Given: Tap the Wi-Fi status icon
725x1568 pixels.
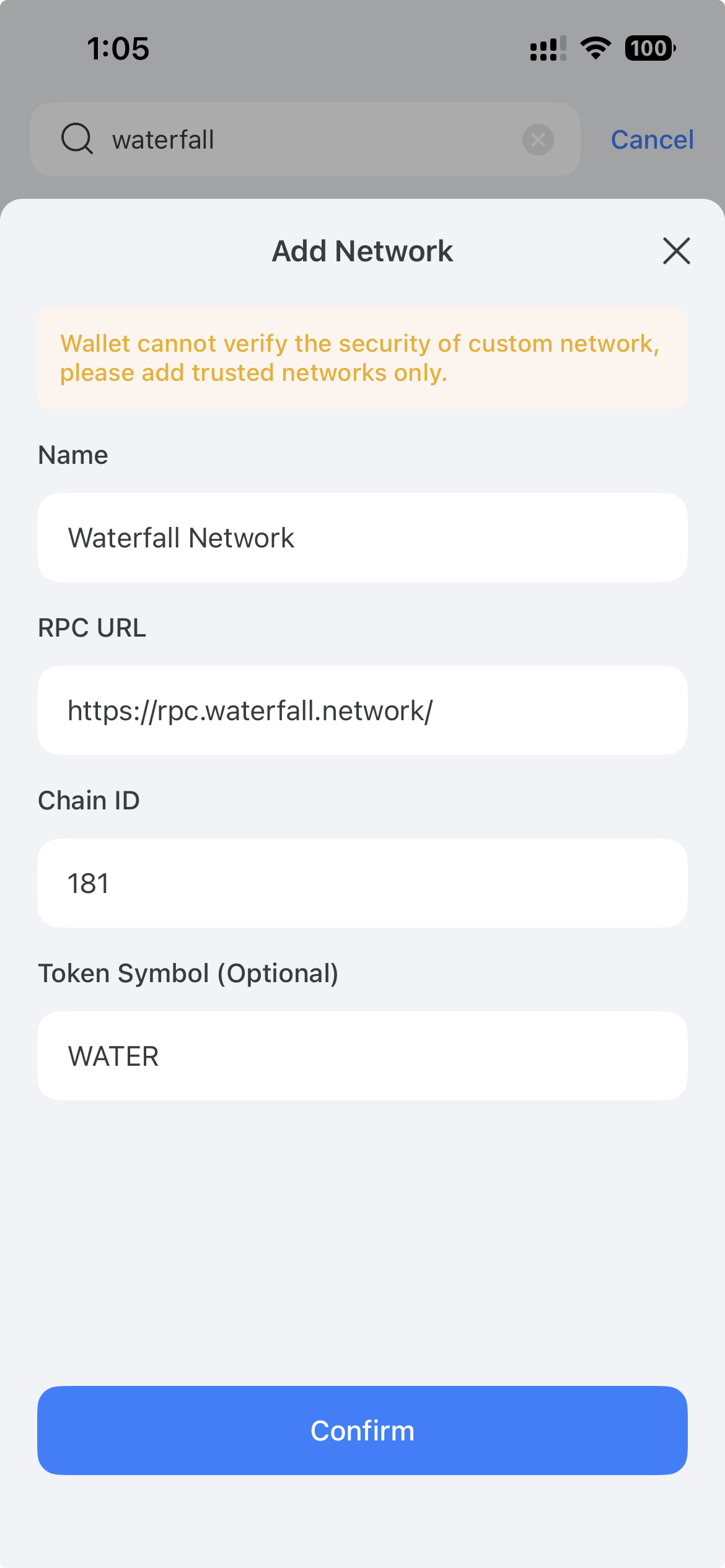Looking at the screenshot, I should 595,48.
